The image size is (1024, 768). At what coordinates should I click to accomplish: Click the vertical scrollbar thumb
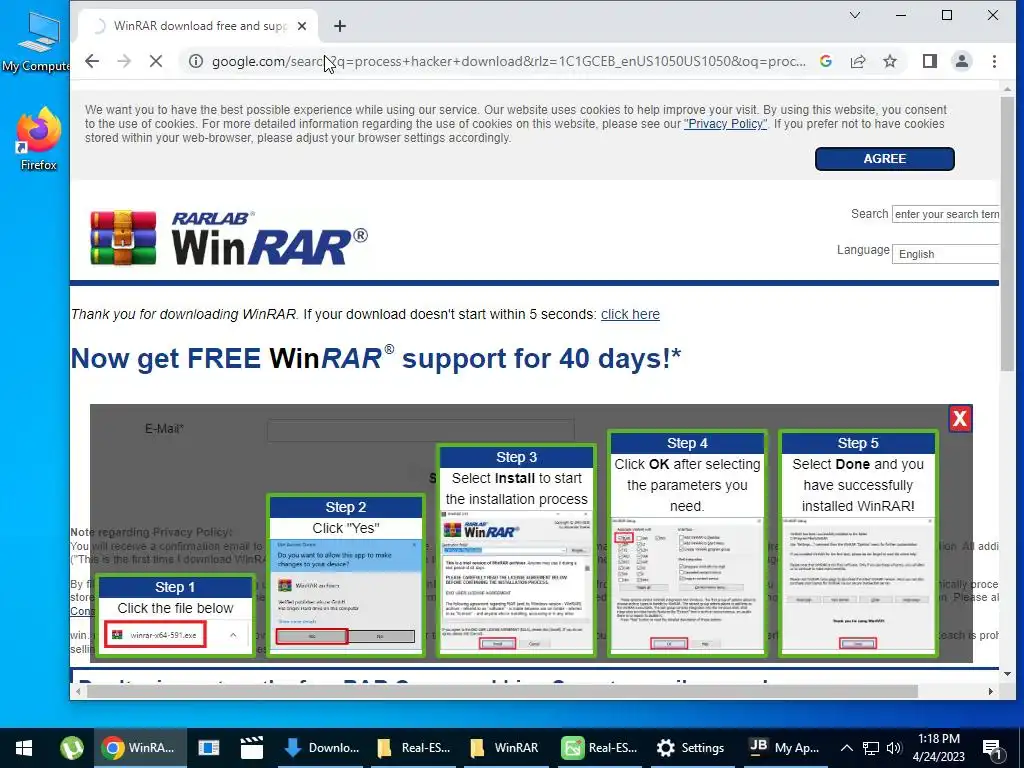click(x=1007, y=234)
